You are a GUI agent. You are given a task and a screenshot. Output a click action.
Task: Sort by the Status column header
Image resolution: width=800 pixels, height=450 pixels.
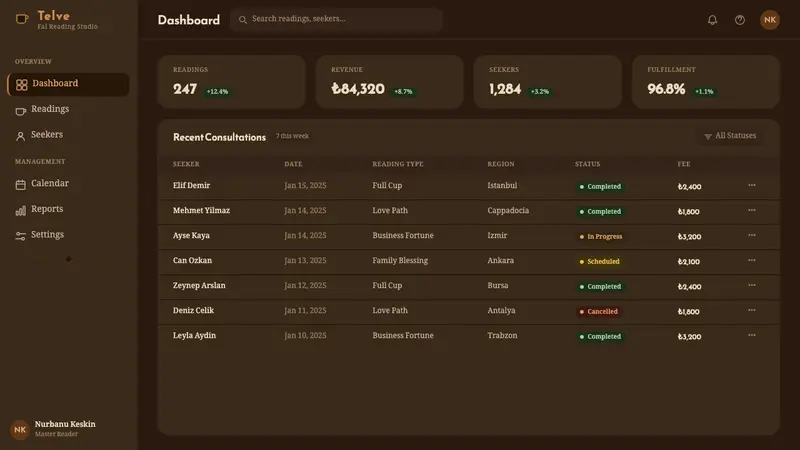pos(588,164)
